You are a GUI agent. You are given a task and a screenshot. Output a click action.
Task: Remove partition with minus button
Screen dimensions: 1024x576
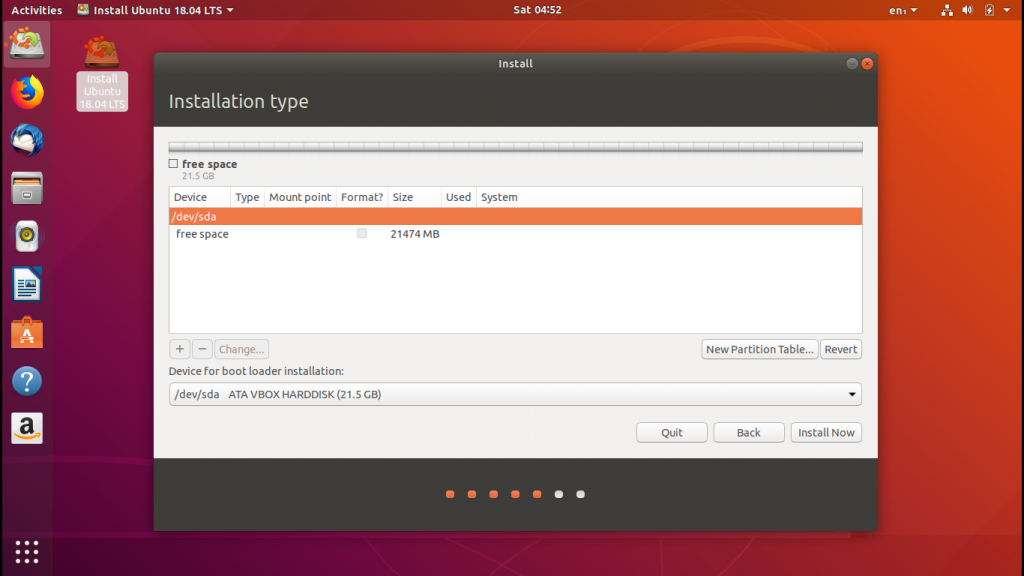pyautogui.click(x=202, y=349)
